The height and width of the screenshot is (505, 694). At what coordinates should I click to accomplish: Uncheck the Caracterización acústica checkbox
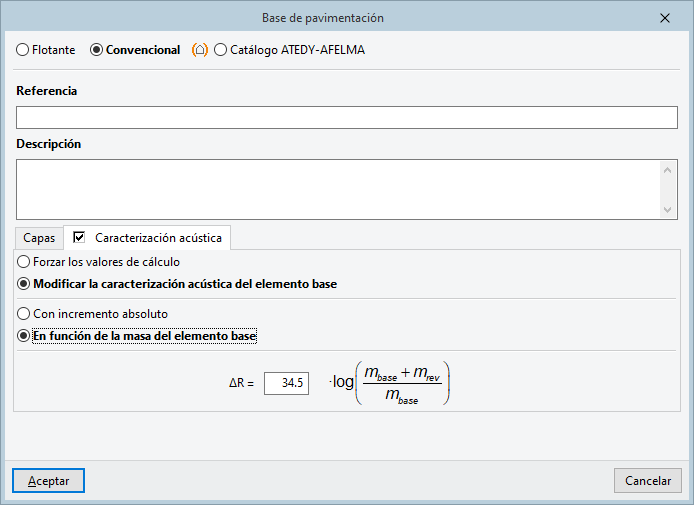[x=80, y=238]
